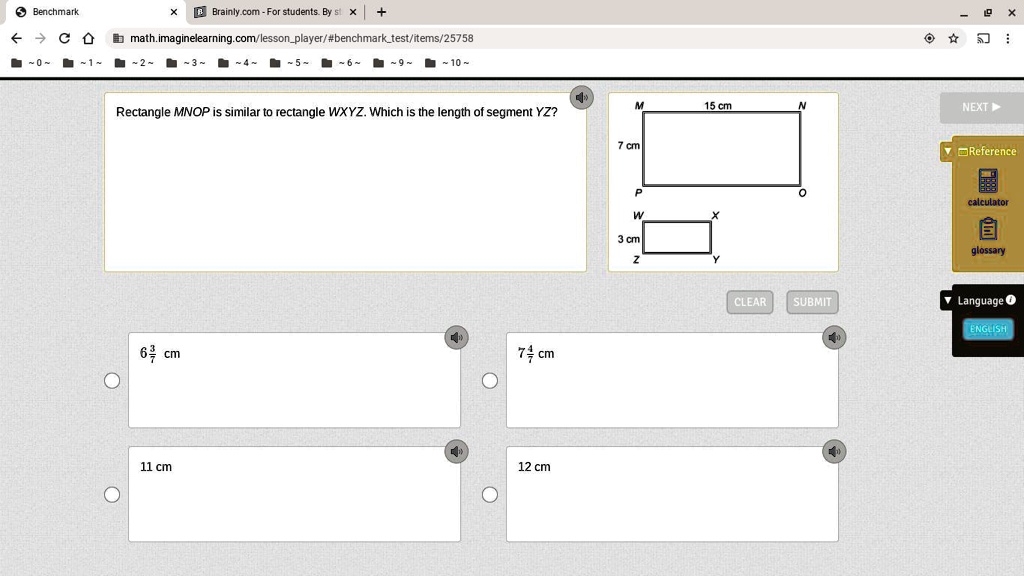Click the CLEAR button
1024x576 pixels.
click(x=750, y=302)
